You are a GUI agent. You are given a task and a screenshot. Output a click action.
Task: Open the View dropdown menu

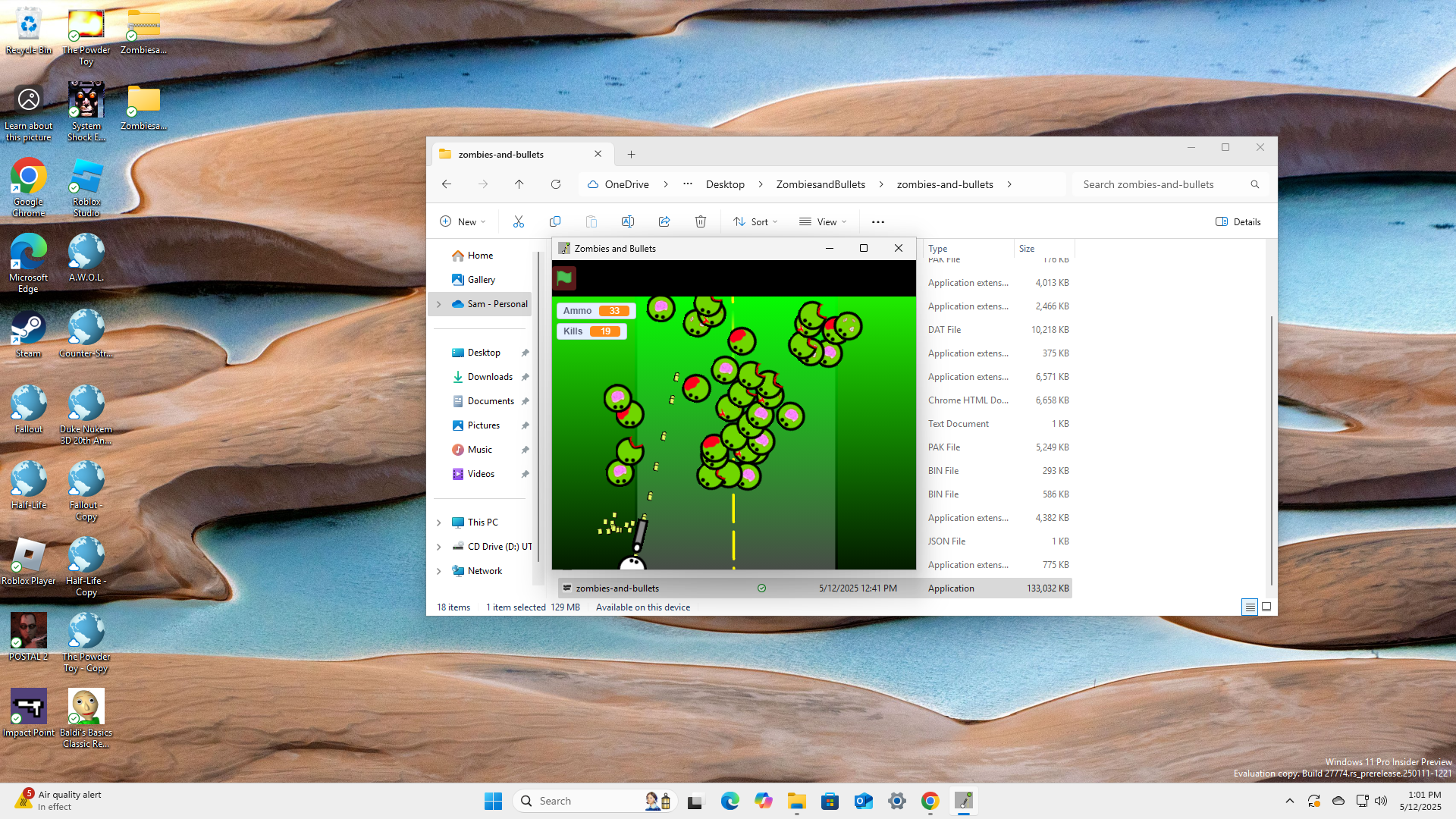point(823,221)
